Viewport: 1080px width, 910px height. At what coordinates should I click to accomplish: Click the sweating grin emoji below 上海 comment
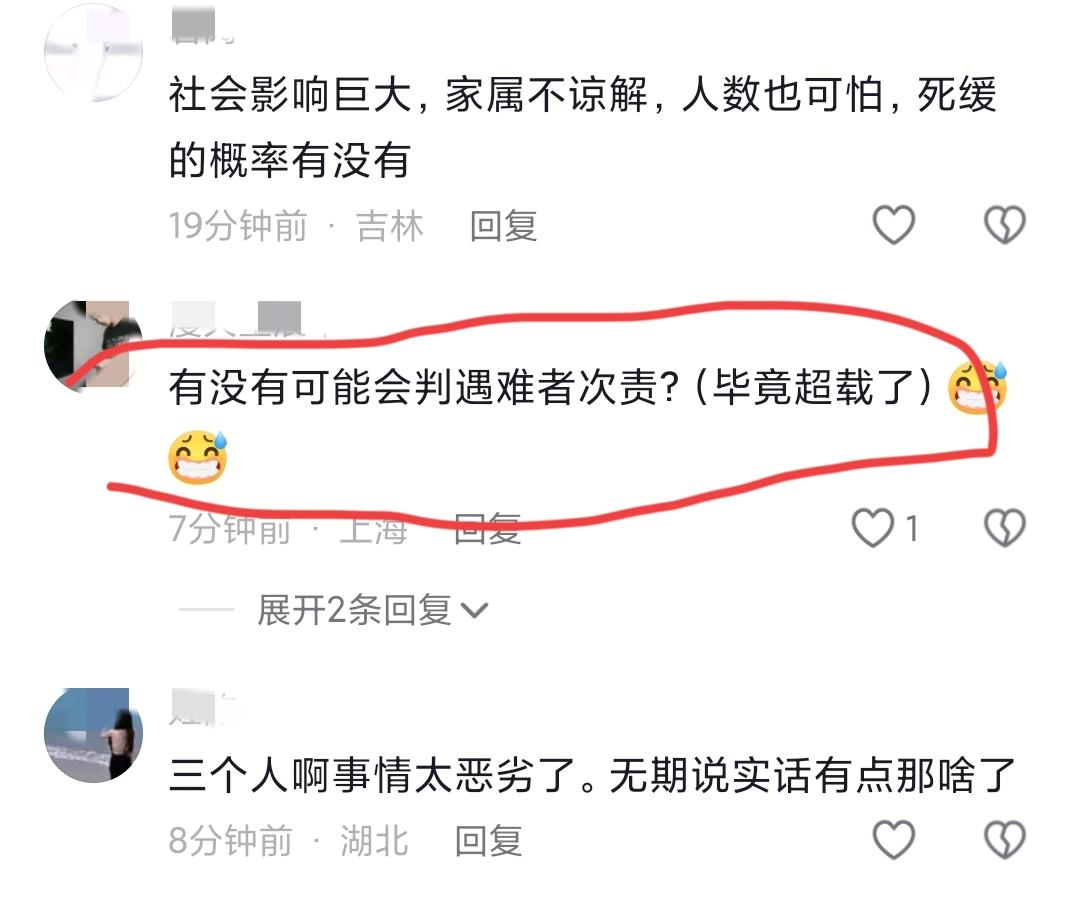point(198,457)
